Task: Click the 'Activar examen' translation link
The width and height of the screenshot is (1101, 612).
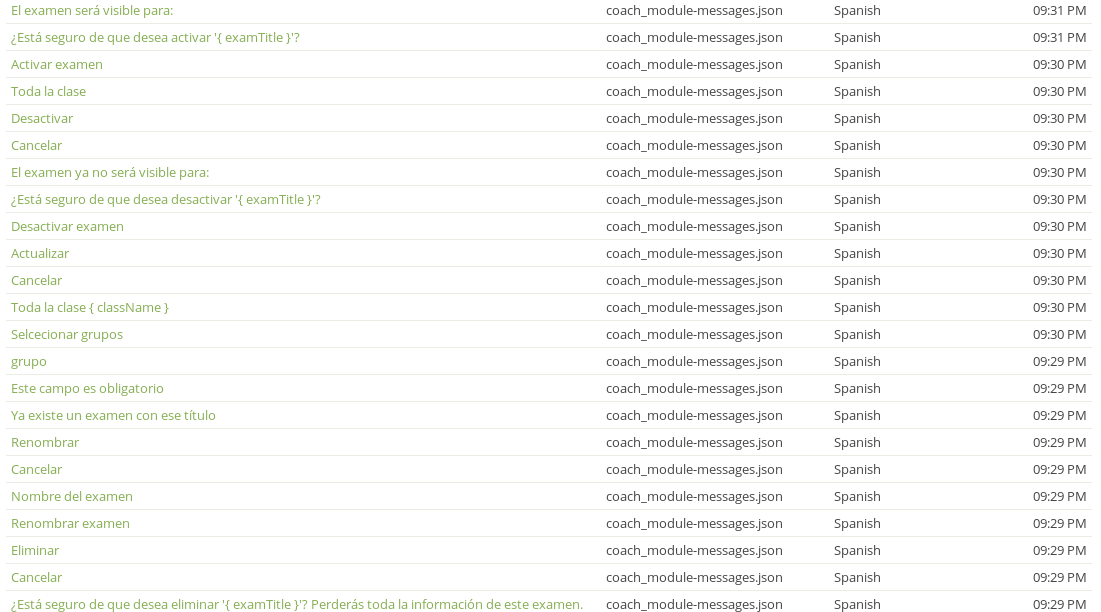Action: [57, 65]
